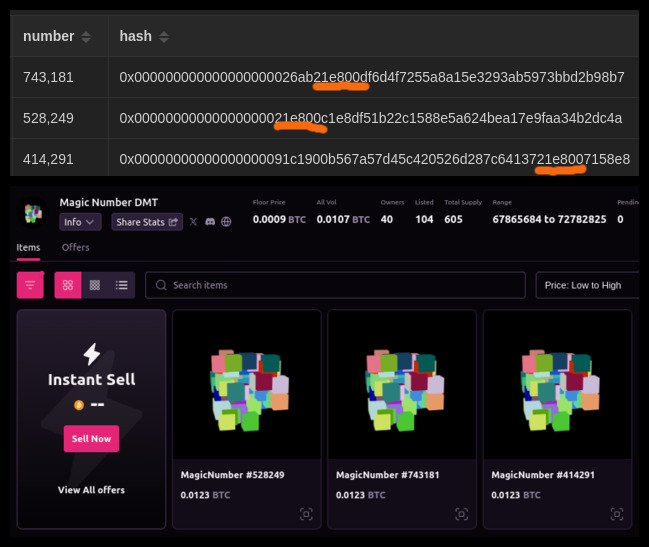
Task: Click the scan icon on MagicNumber #743181
Action: pos(462,514)
